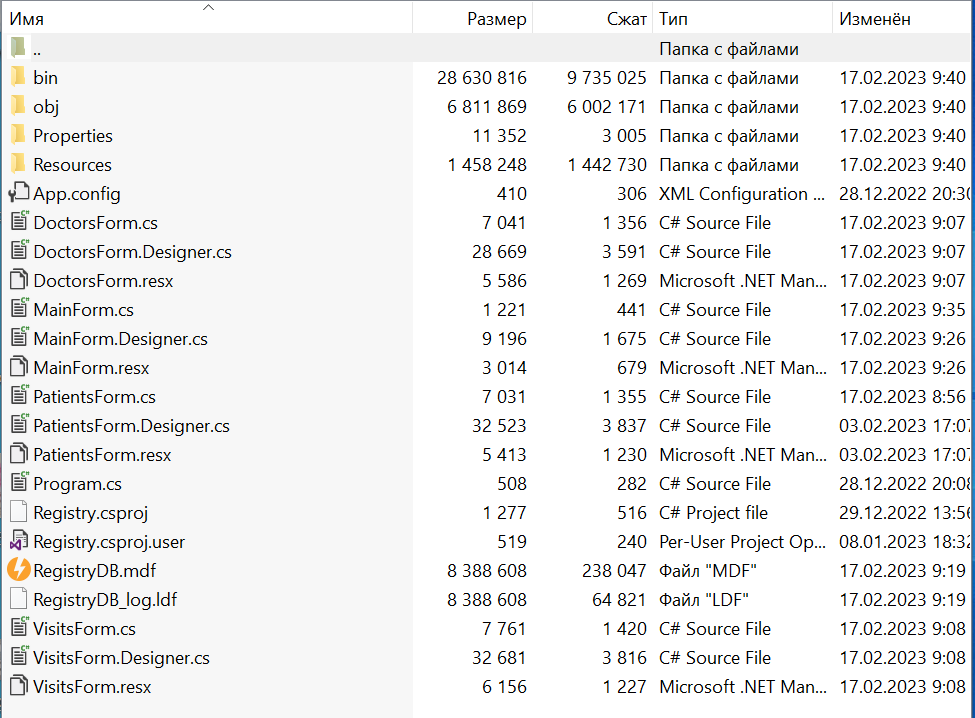Select the VisitsForm.resx file name
The width and height of the screenshot is (975, 718).
[92, 686]
